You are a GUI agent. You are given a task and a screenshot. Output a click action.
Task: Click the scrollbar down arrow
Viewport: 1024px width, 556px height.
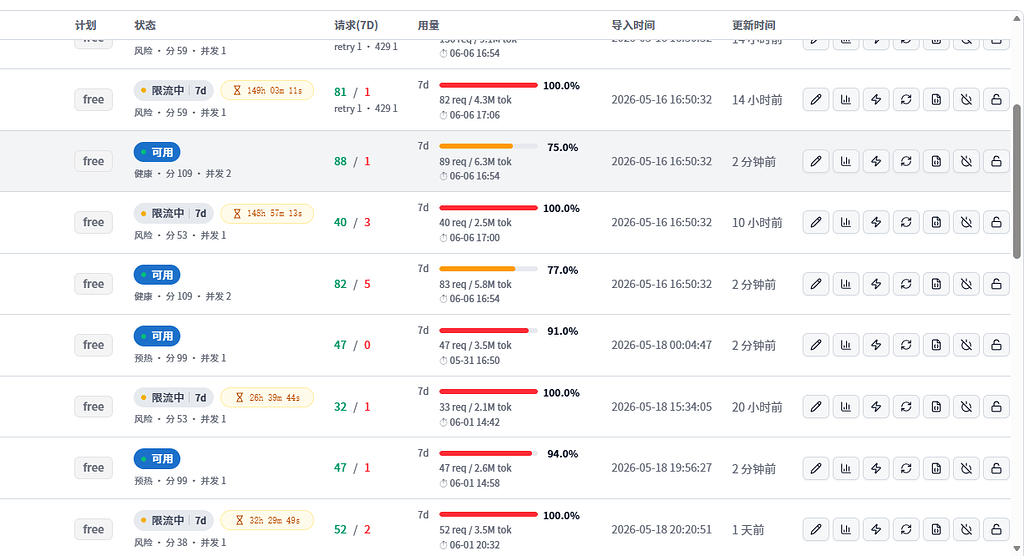point(1016,549)
